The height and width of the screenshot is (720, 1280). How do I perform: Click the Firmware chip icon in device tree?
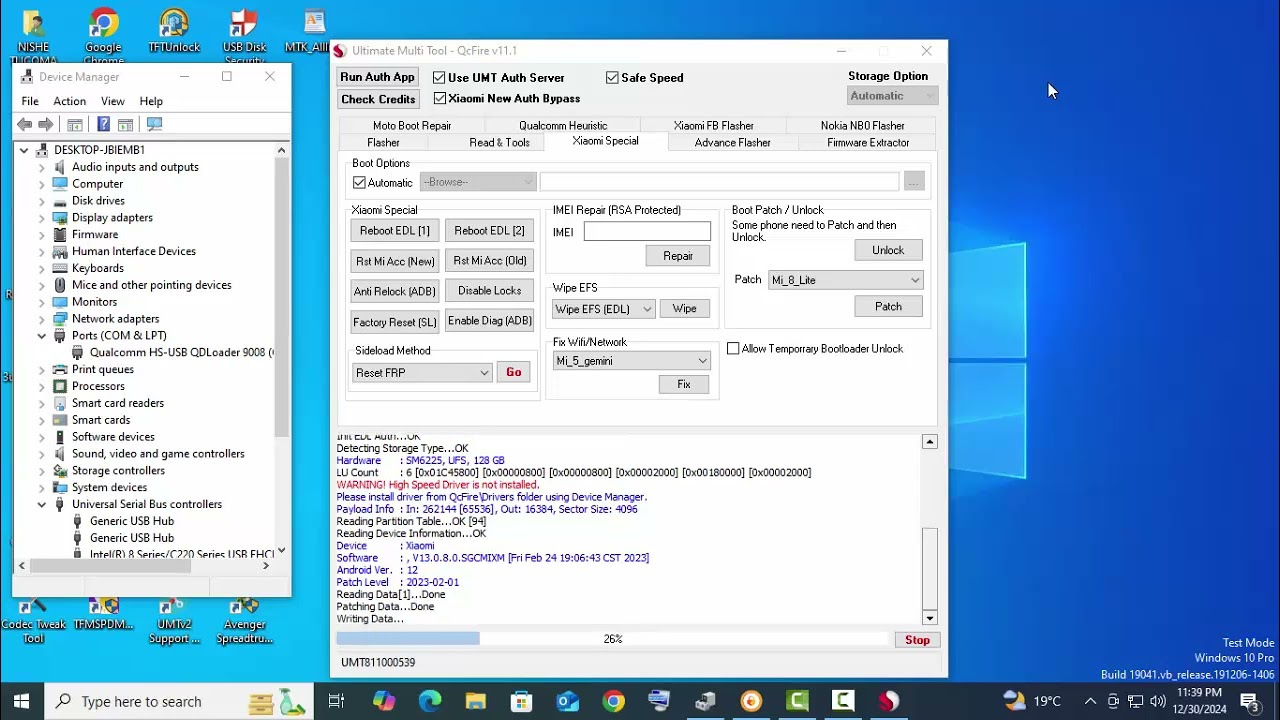pyautogui.click(x=60, y=234)
